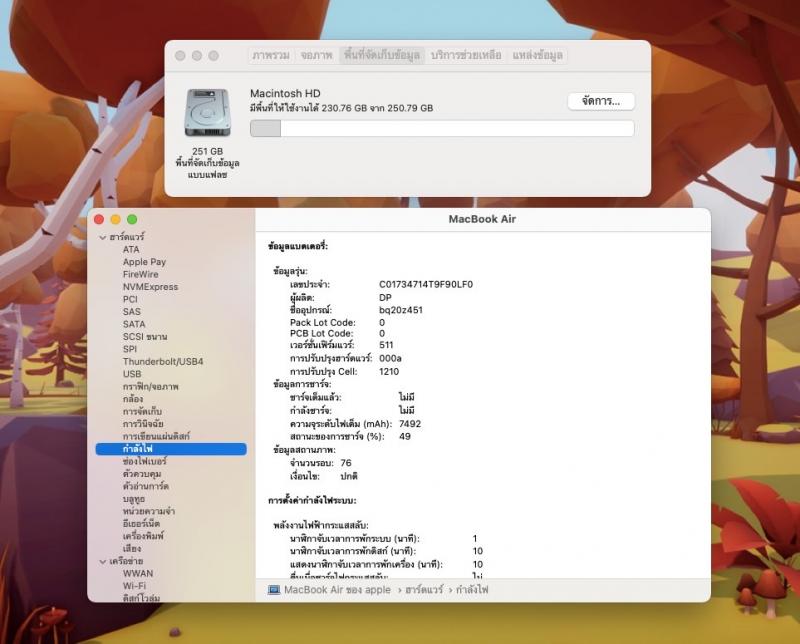The height and width of the screenshot is (644, 800).
Task: Close the MacBook Air system report window
Action: click(99, 219)
